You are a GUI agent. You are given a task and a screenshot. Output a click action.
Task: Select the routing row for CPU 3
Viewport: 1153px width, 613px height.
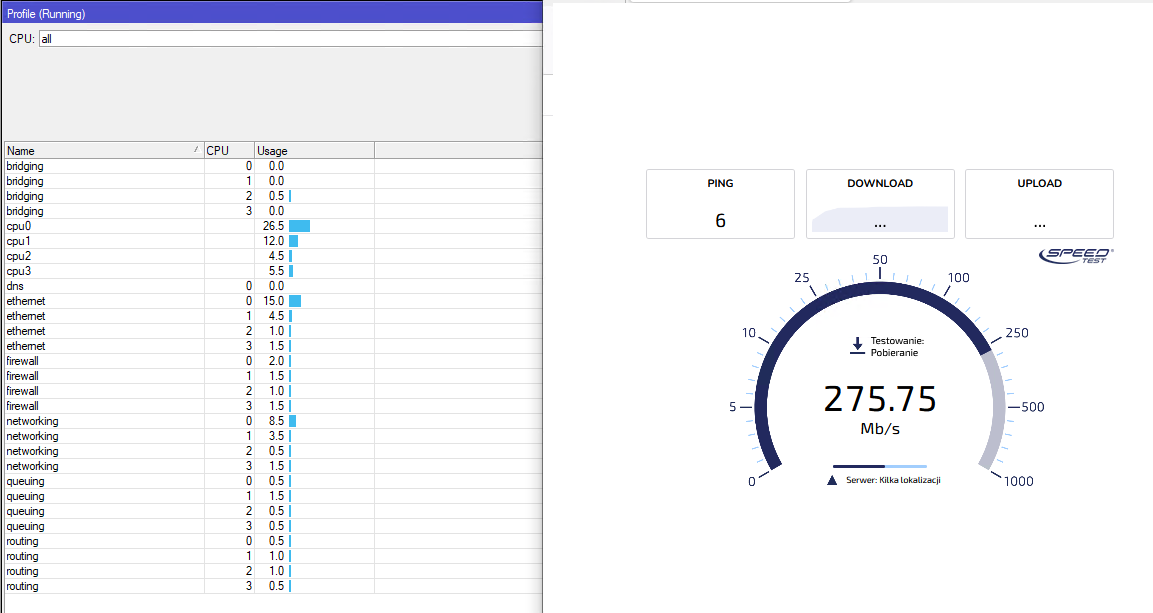point(274,587)
